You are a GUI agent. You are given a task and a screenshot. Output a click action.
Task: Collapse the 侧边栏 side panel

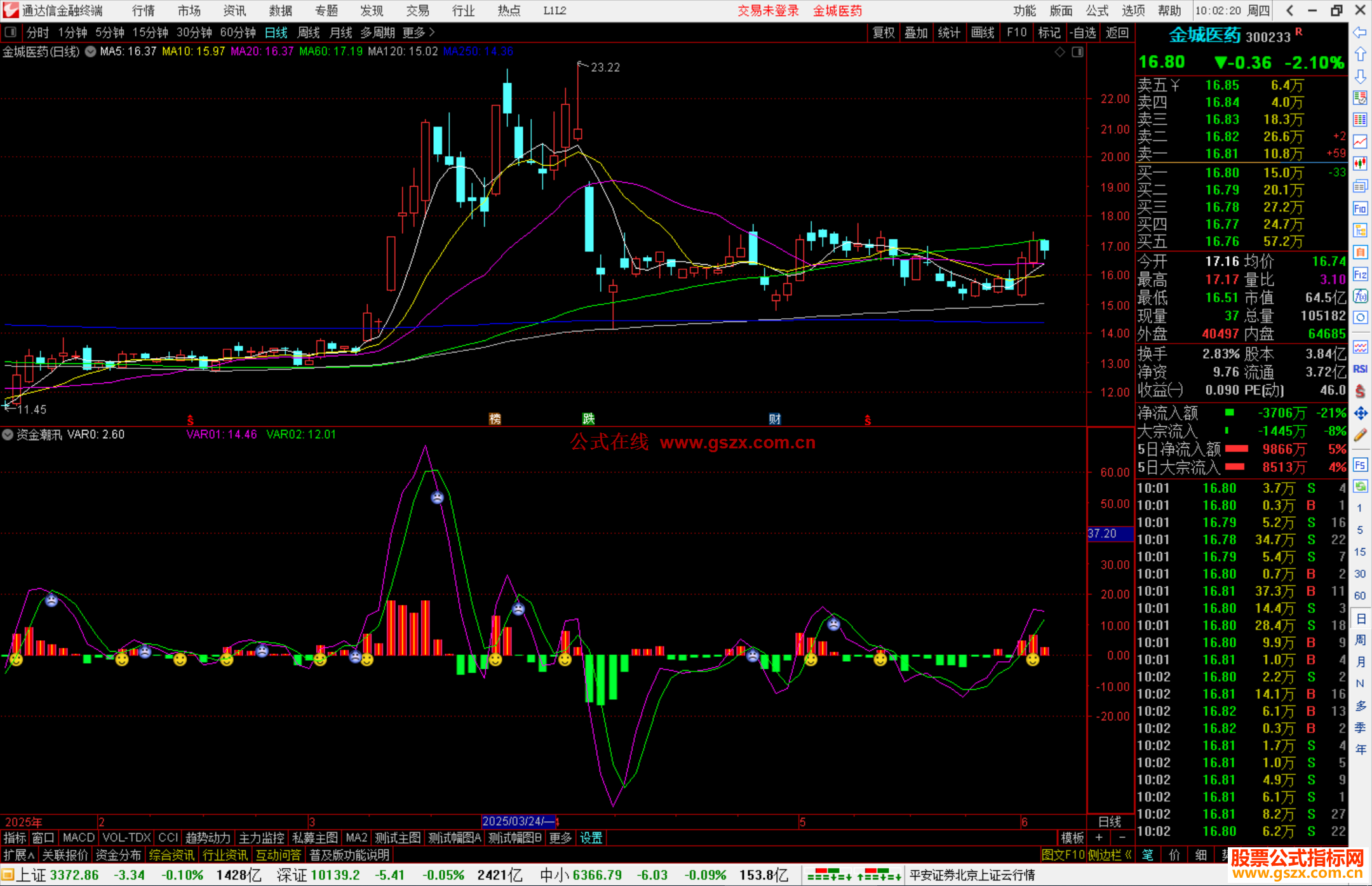click(1110, 855)
